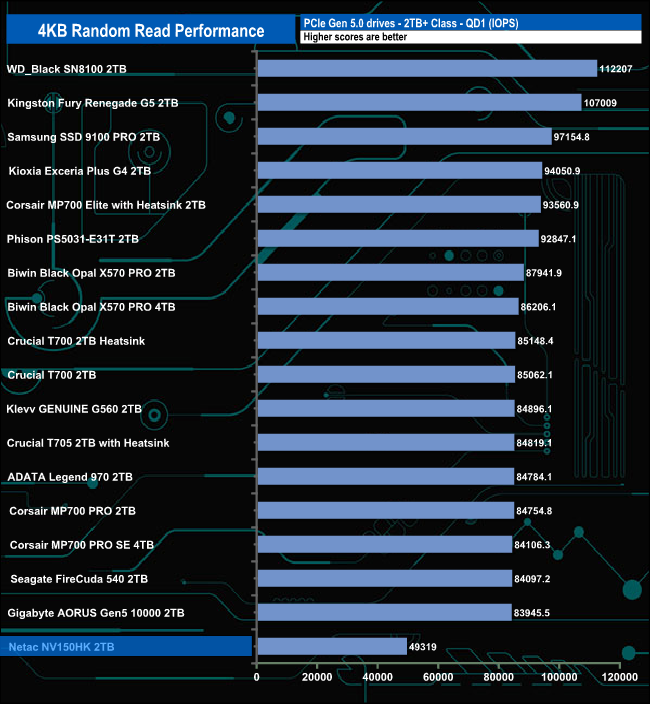
Task: Click the 97154.8 score value
Action: click(x=571, y=137)
